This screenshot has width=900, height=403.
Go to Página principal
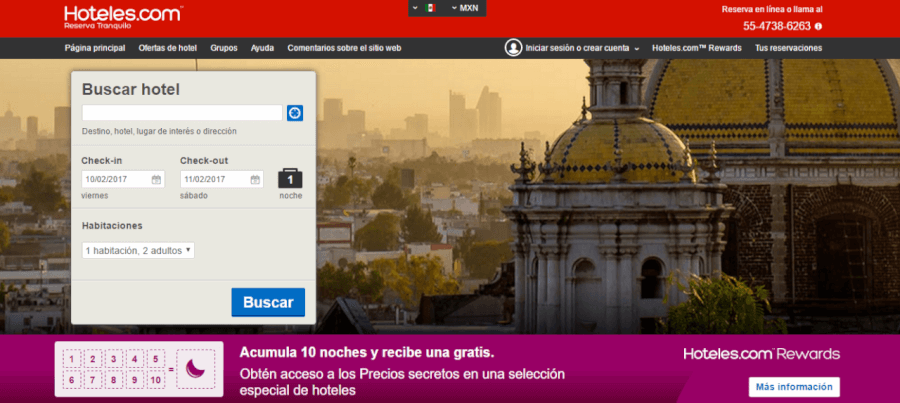point(95,48)
